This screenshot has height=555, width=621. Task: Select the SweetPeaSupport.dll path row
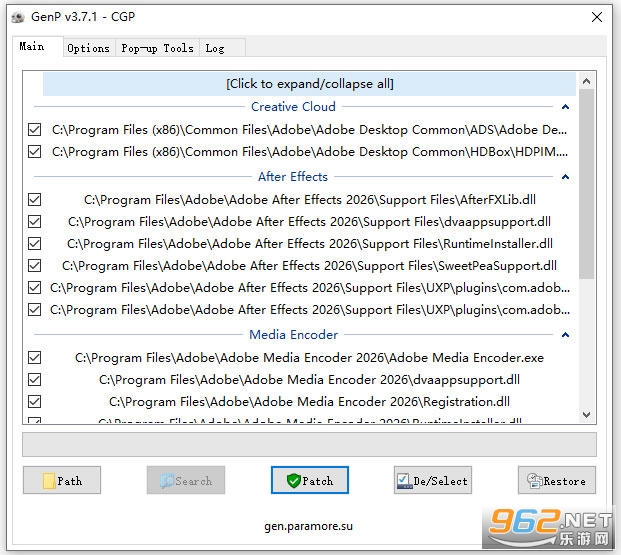pos(309,265)
